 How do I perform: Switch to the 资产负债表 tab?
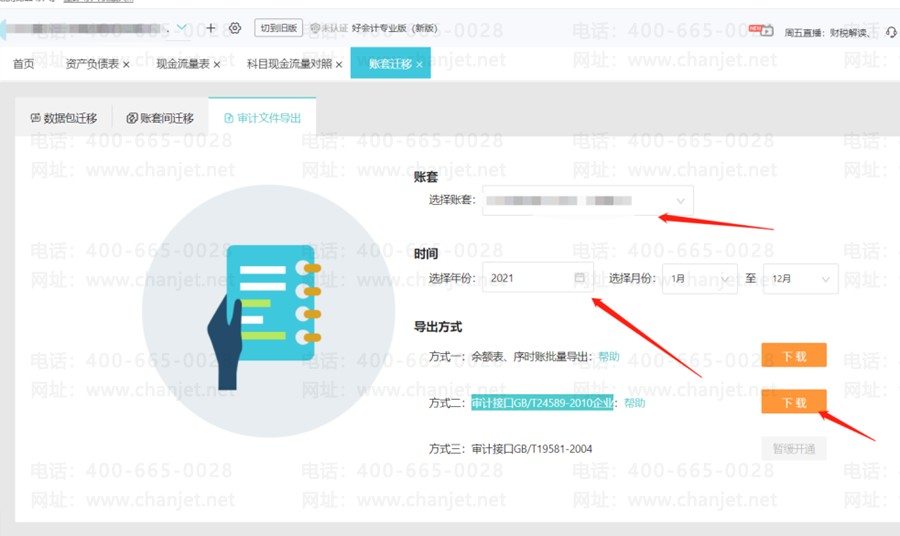pyautogui.click(x=92, y=64)
